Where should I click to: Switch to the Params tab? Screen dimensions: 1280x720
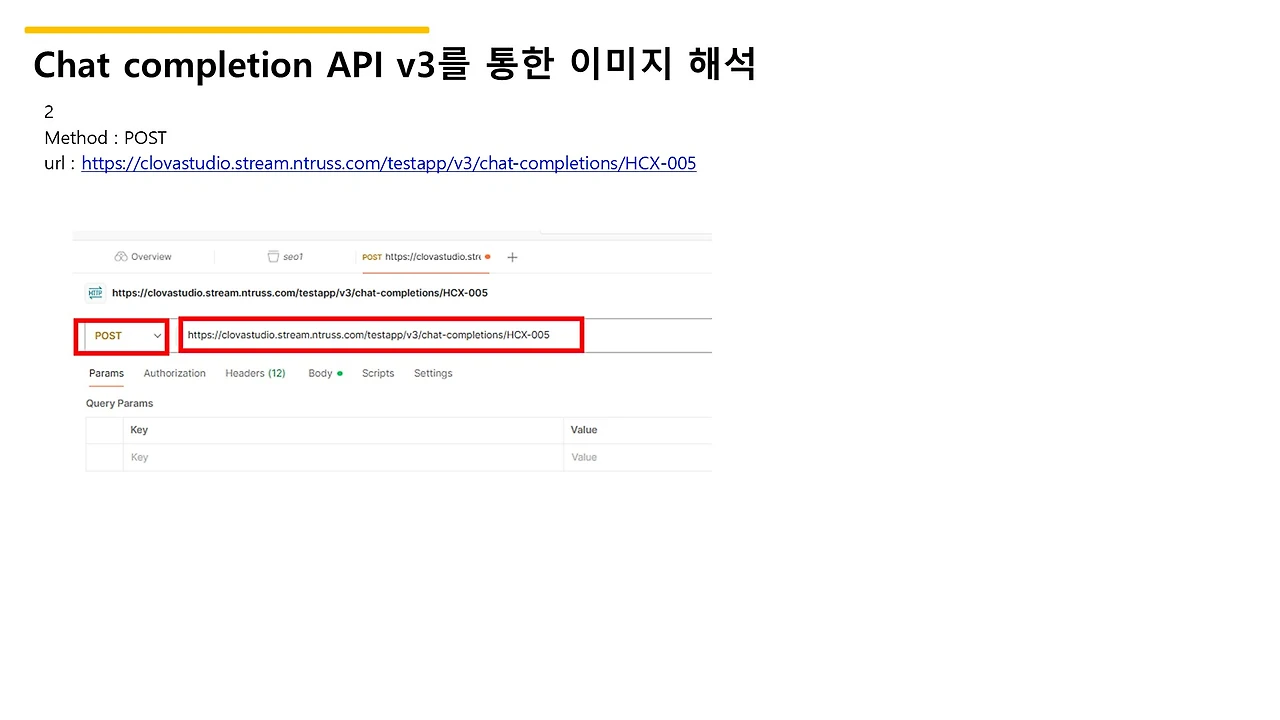tap(106, 373)
